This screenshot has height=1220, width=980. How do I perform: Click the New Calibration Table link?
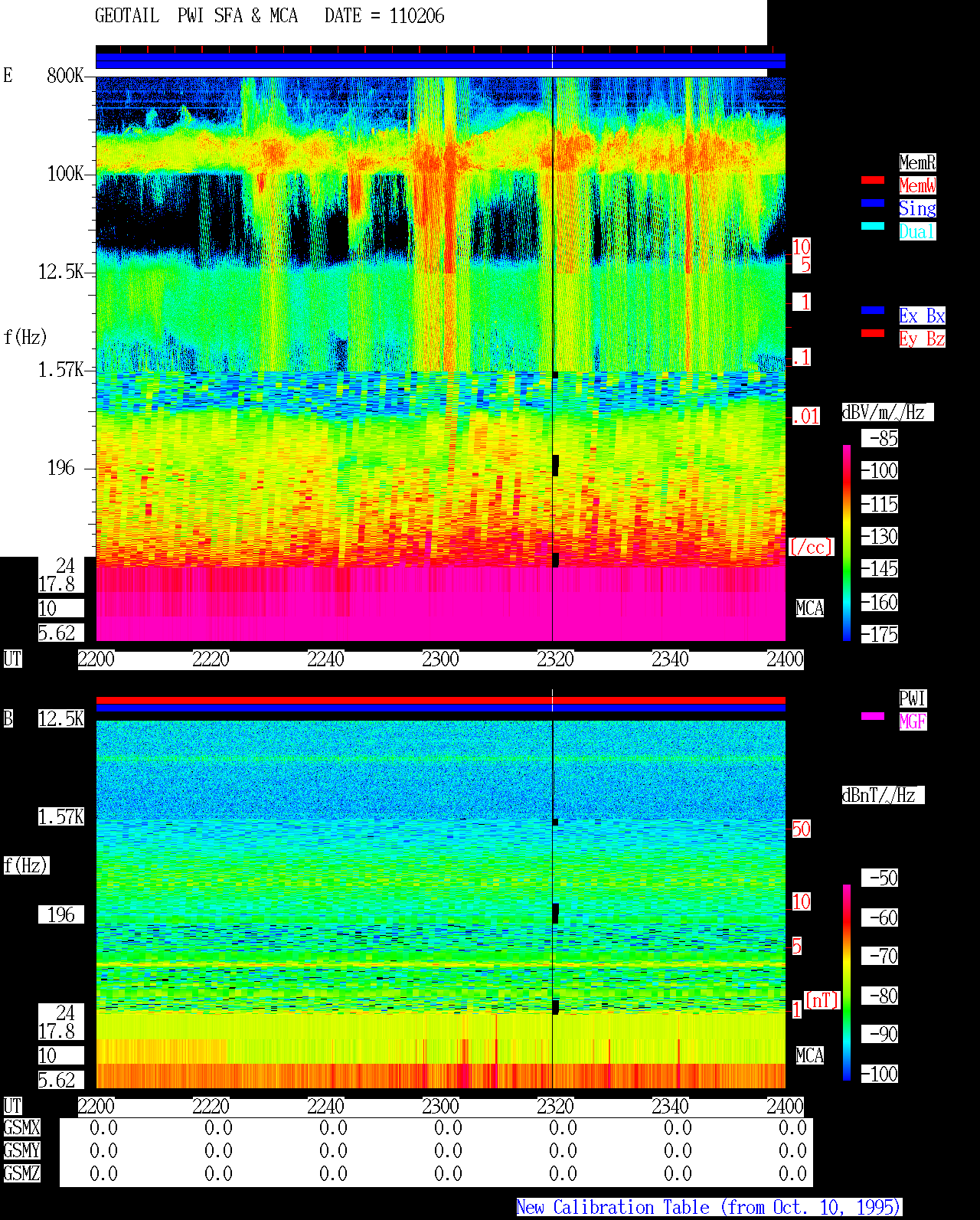point(709,1208)
